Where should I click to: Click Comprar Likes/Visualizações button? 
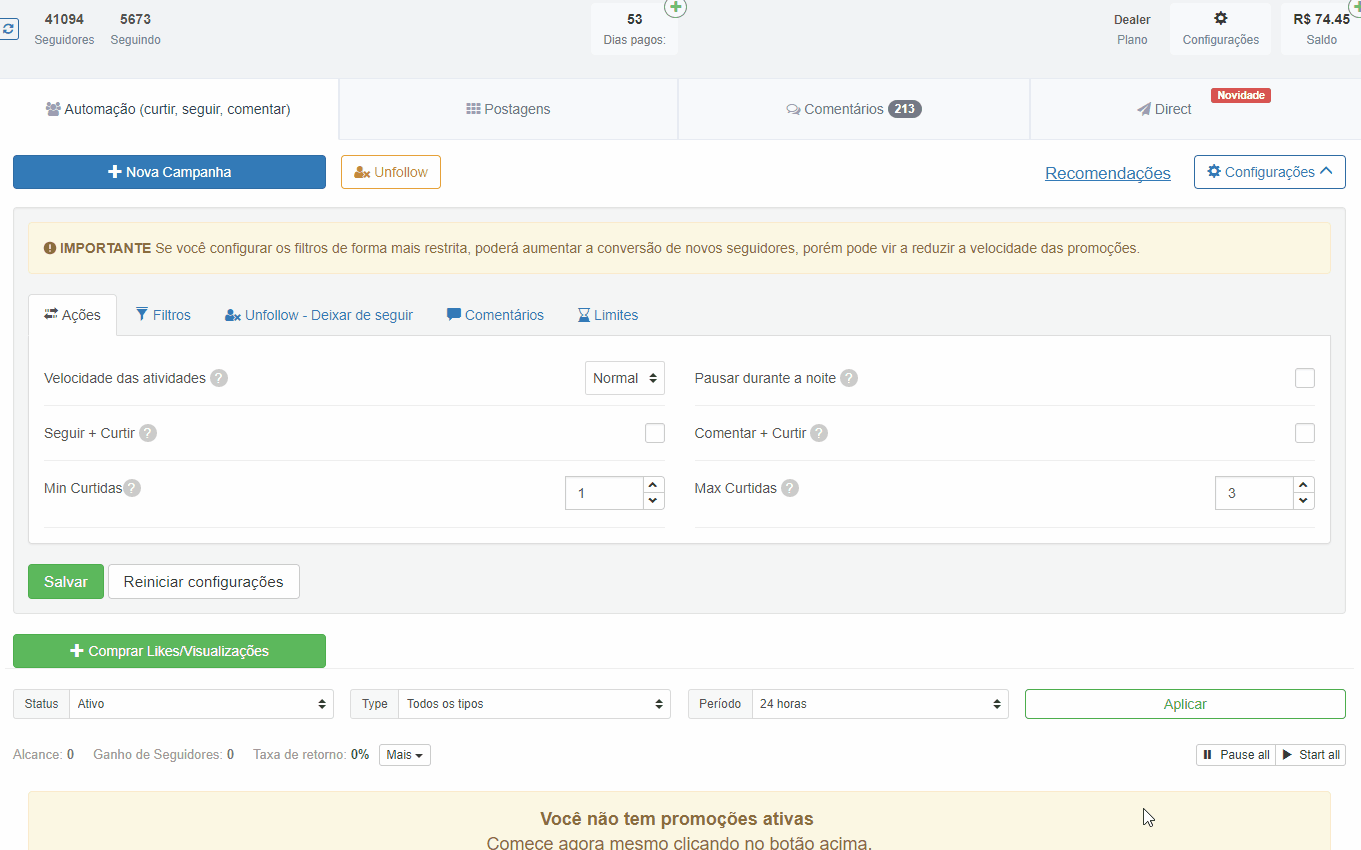click(169, 651)
